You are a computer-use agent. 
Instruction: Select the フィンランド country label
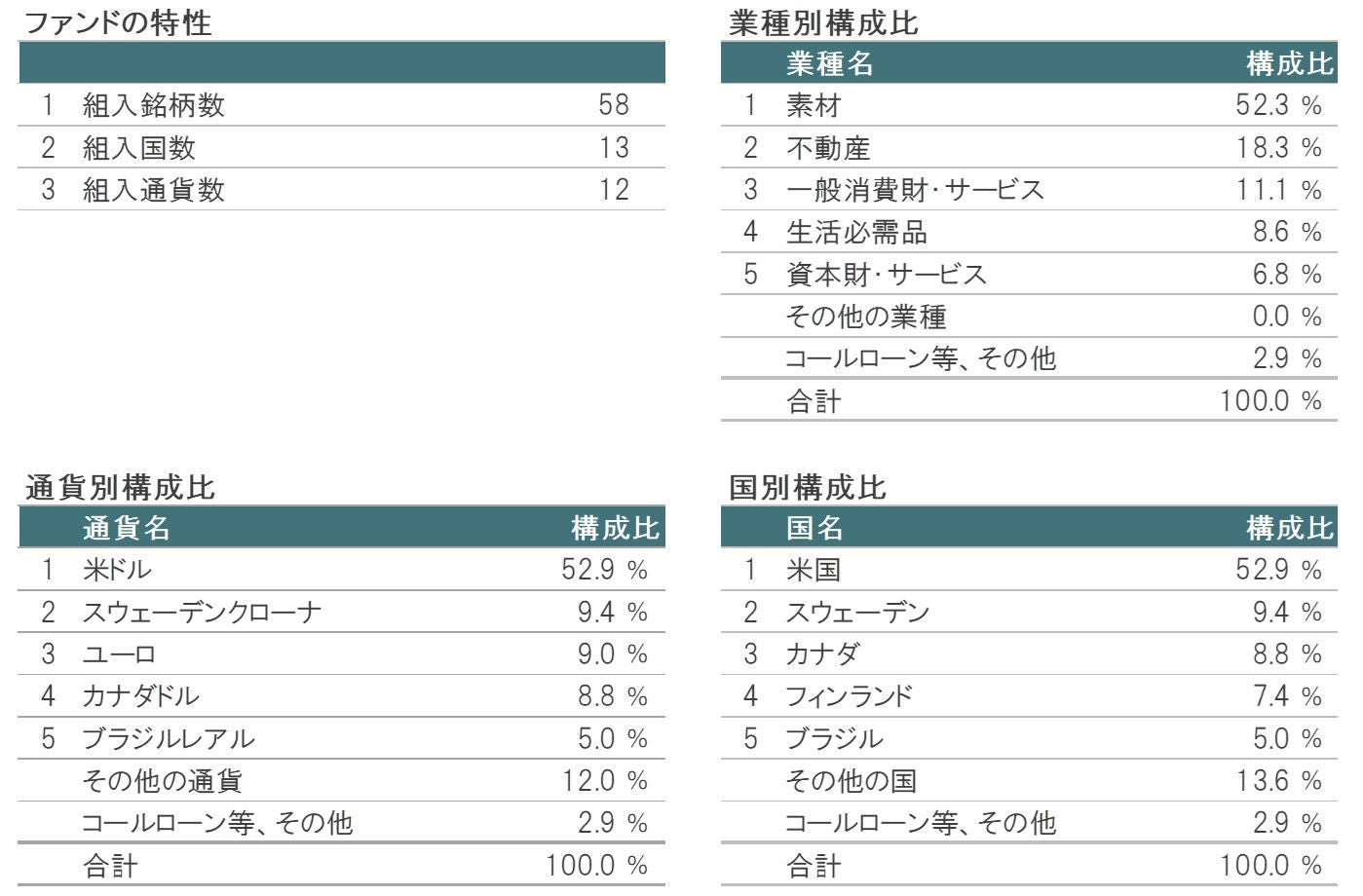point(850,696)
